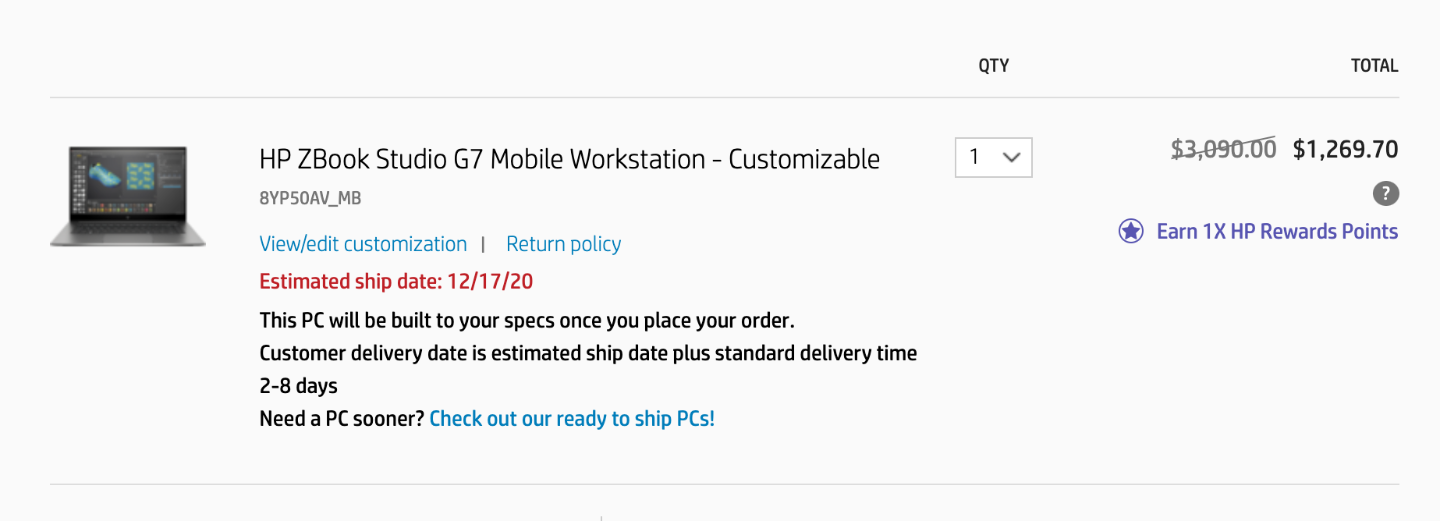Click the gray question mark help icon
The width and height of the screenshot is (1440, 521).
point(1385,194)
